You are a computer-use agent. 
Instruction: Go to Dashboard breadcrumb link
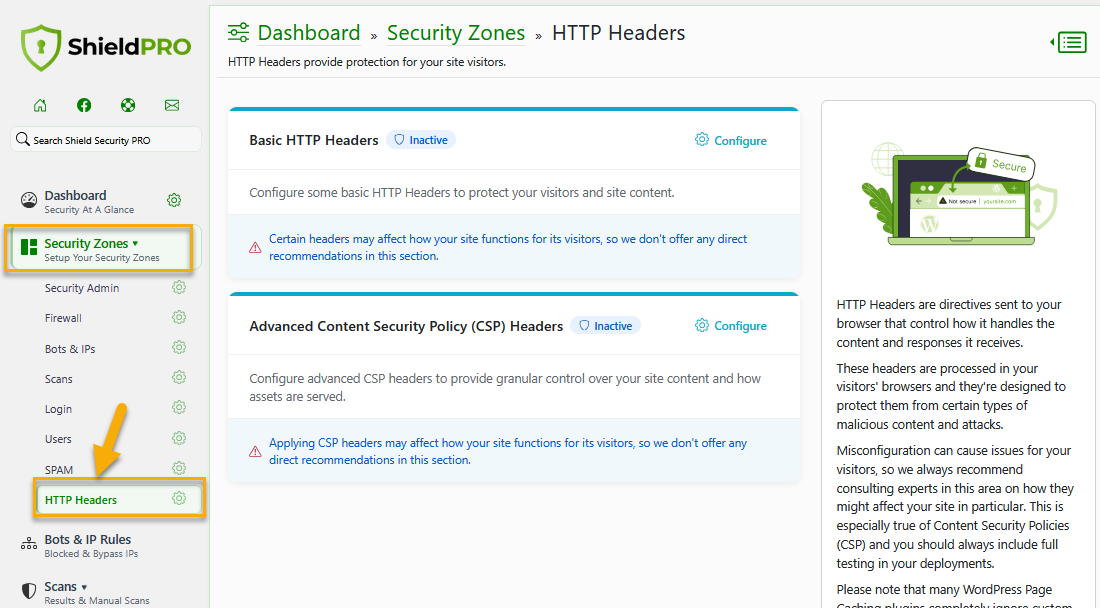click(x=309, y=33)
